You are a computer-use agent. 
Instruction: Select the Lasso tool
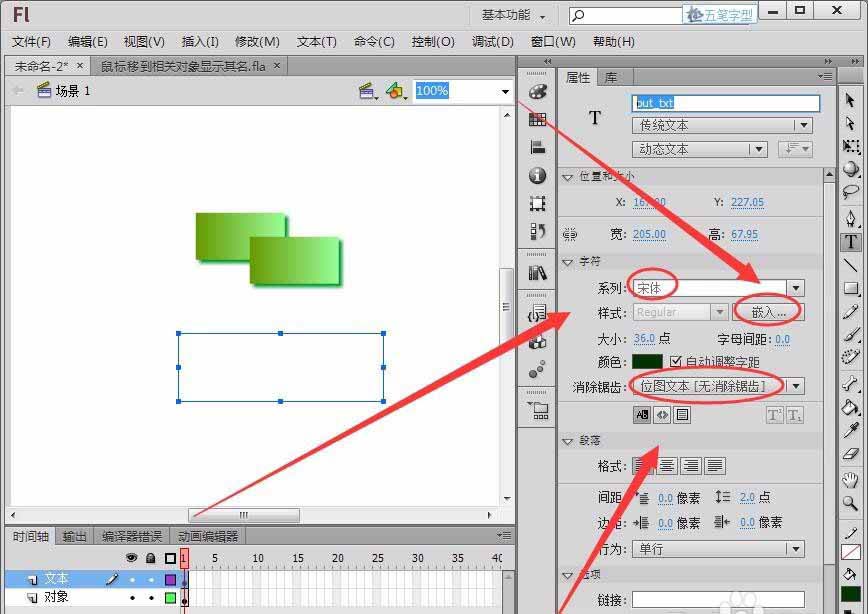[850, 192]
